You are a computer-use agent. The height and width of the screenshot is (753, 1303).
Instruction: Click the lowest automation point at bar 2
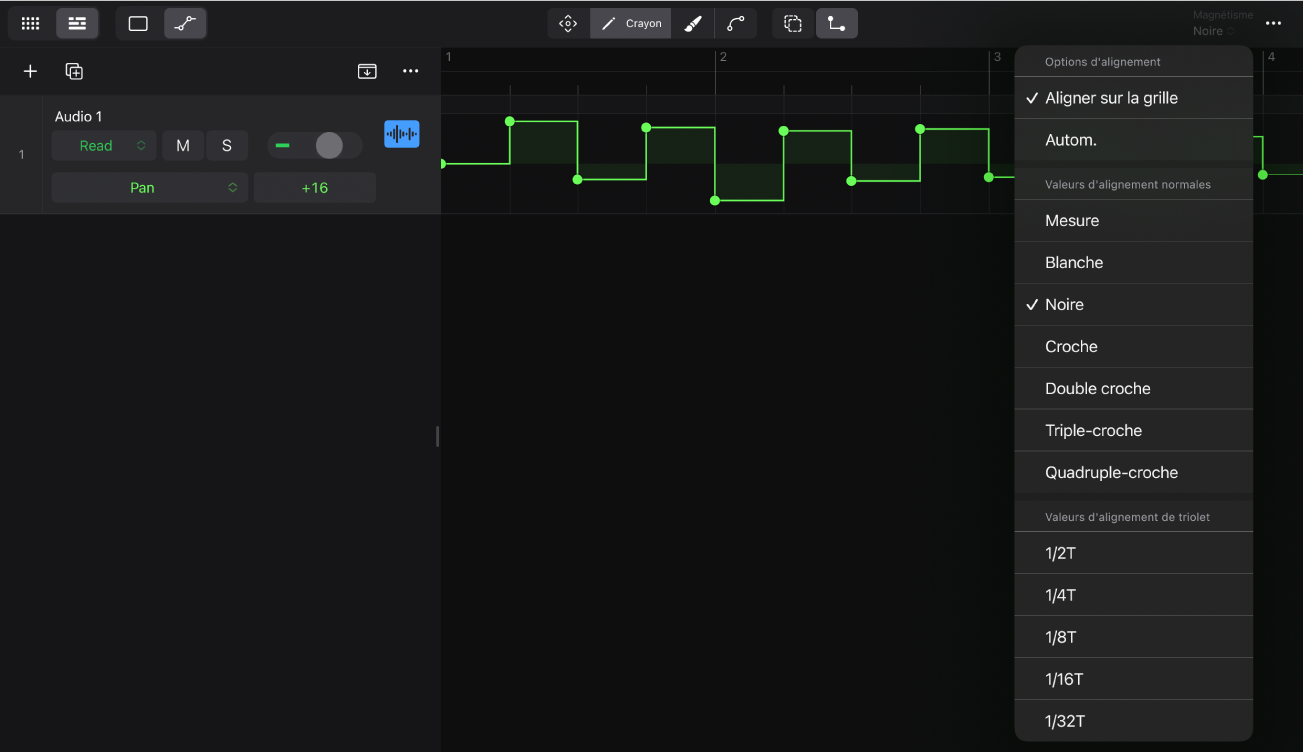tap(715, 201)
